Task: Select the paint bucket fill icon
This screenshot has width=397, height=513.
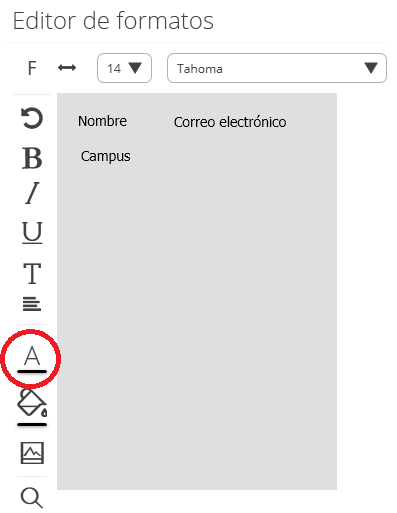Action: (x=32, y=403)
